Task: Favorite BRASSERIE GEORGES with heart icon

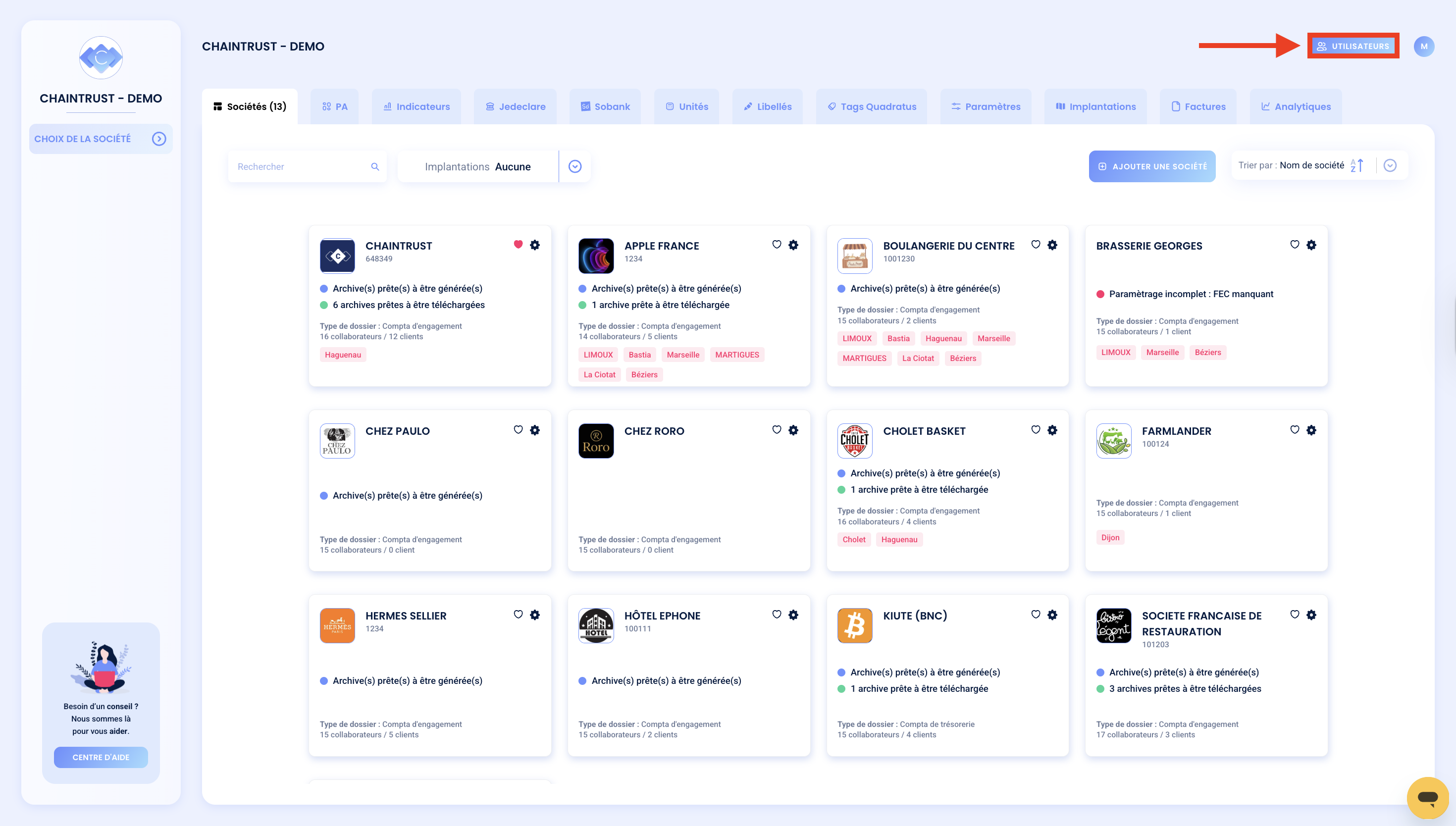Action: (1295, 244)
